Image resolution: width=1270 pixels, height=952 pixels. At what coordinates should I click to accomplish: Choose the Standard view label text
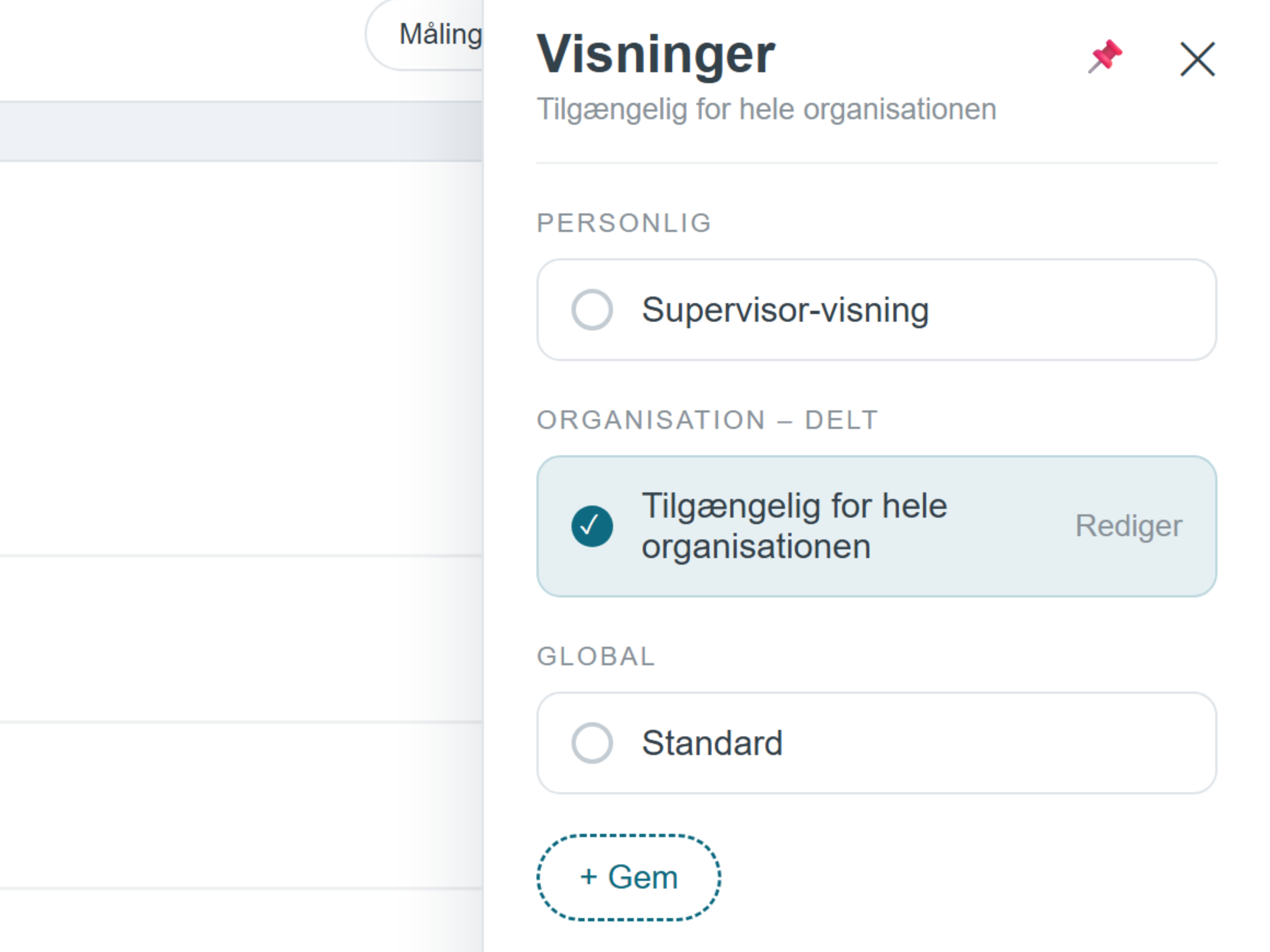pos(712,743)
